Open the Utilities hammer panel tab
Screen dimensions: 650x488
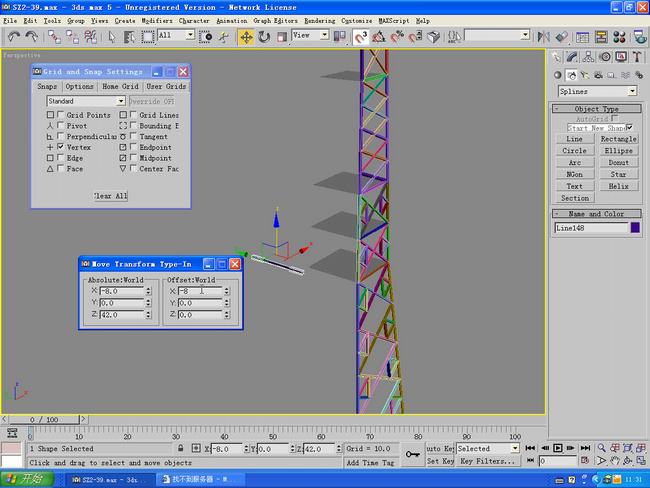tap(638, 56)
